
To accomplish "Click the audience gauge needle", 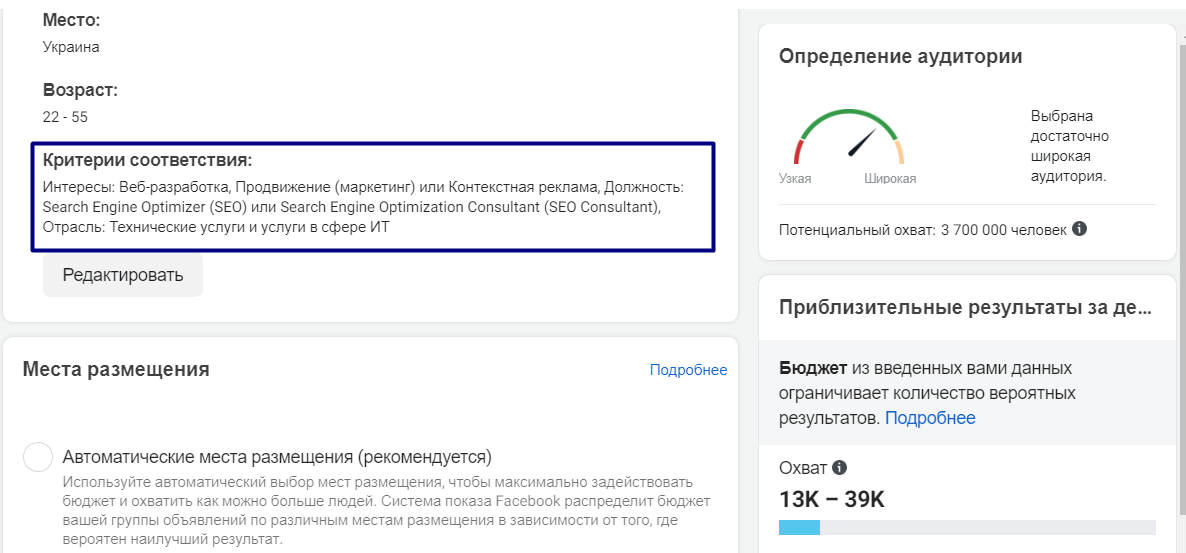I will pyautogui.click(x=862, y=141).
